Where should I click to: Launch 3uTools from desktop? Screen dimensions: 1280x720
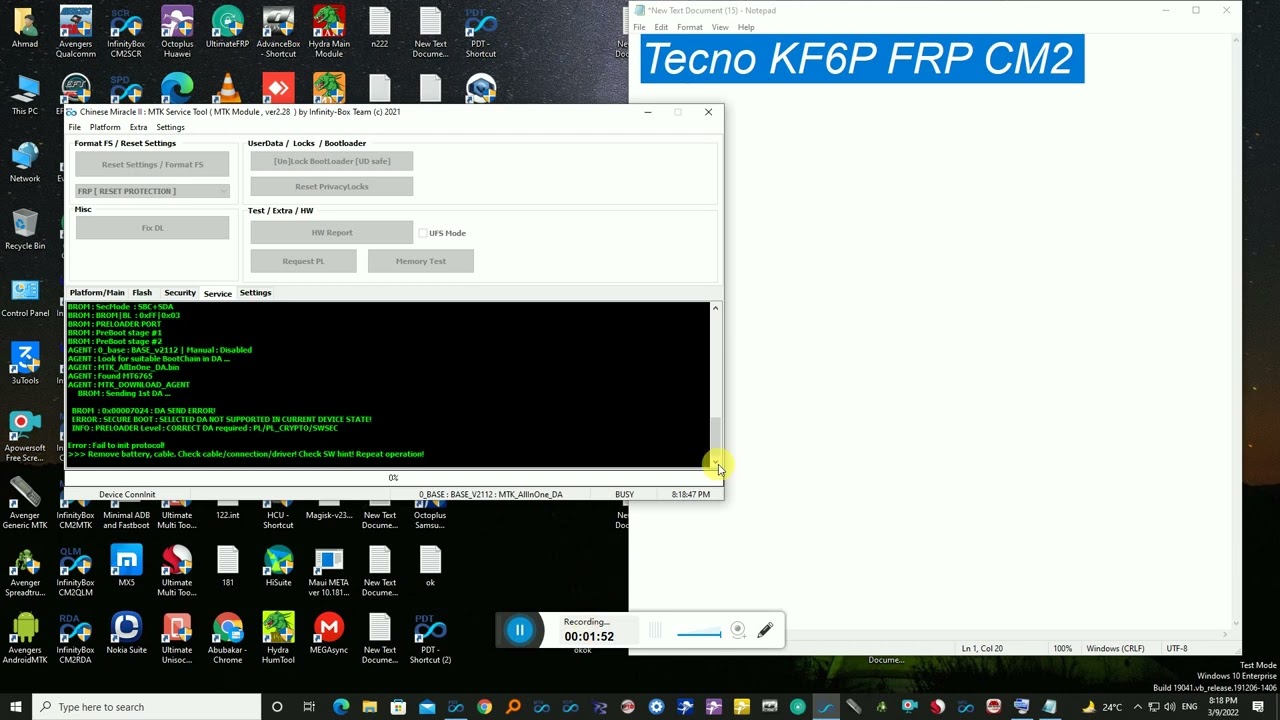click(25, 364)
